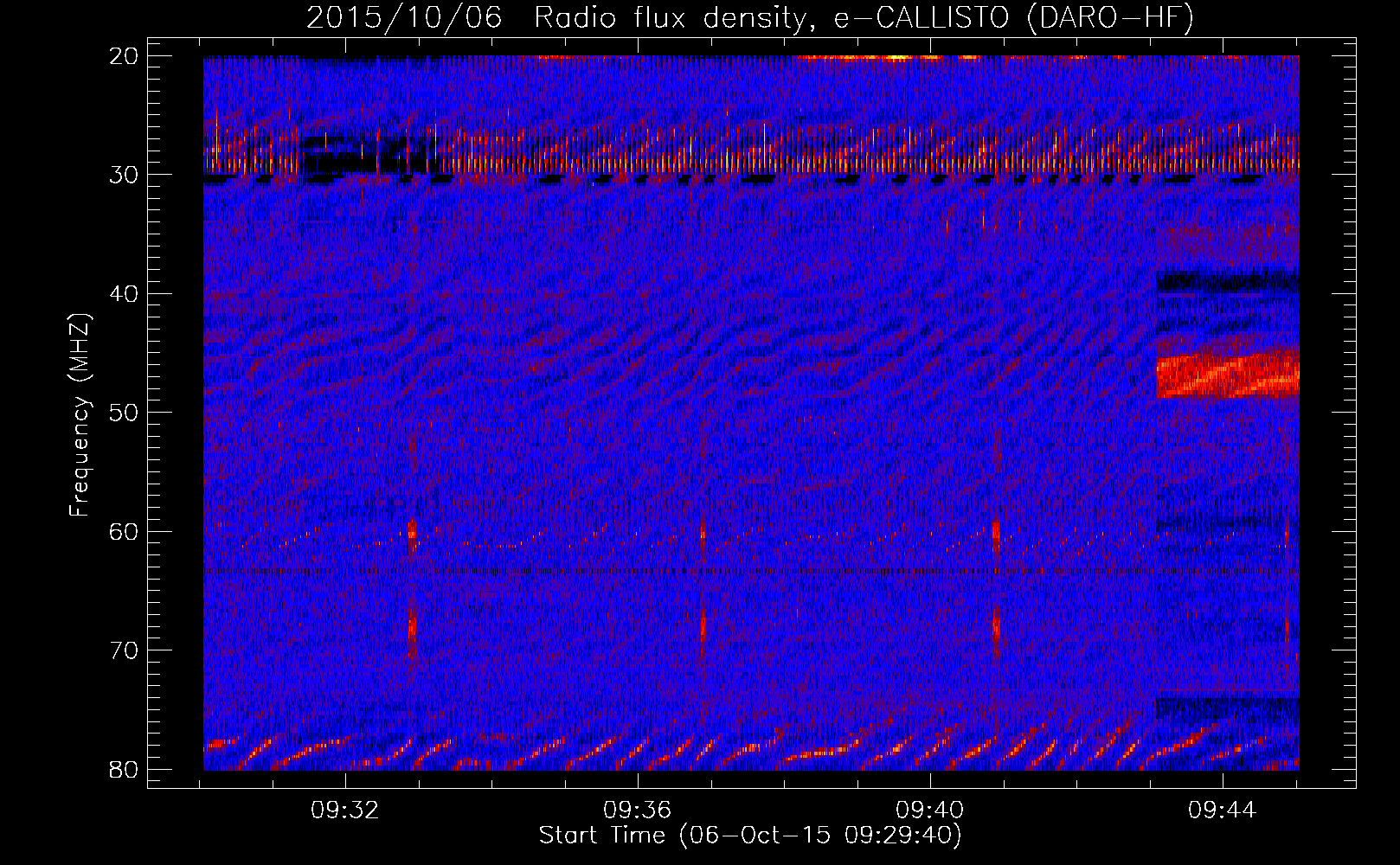Viewport: 1400px width, 865px height.
Task: Click the 60 MHz frequency tick label
Action: pos(124,531)
